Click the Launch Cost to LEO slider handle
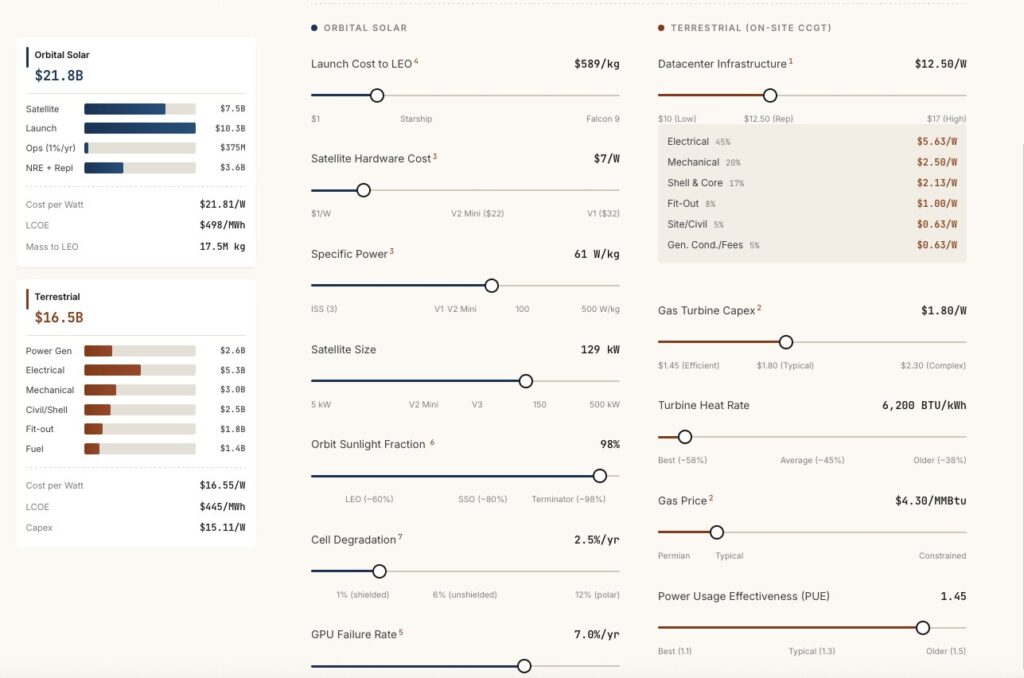Screen dimensions: 1024x678 tap(377, 95)
